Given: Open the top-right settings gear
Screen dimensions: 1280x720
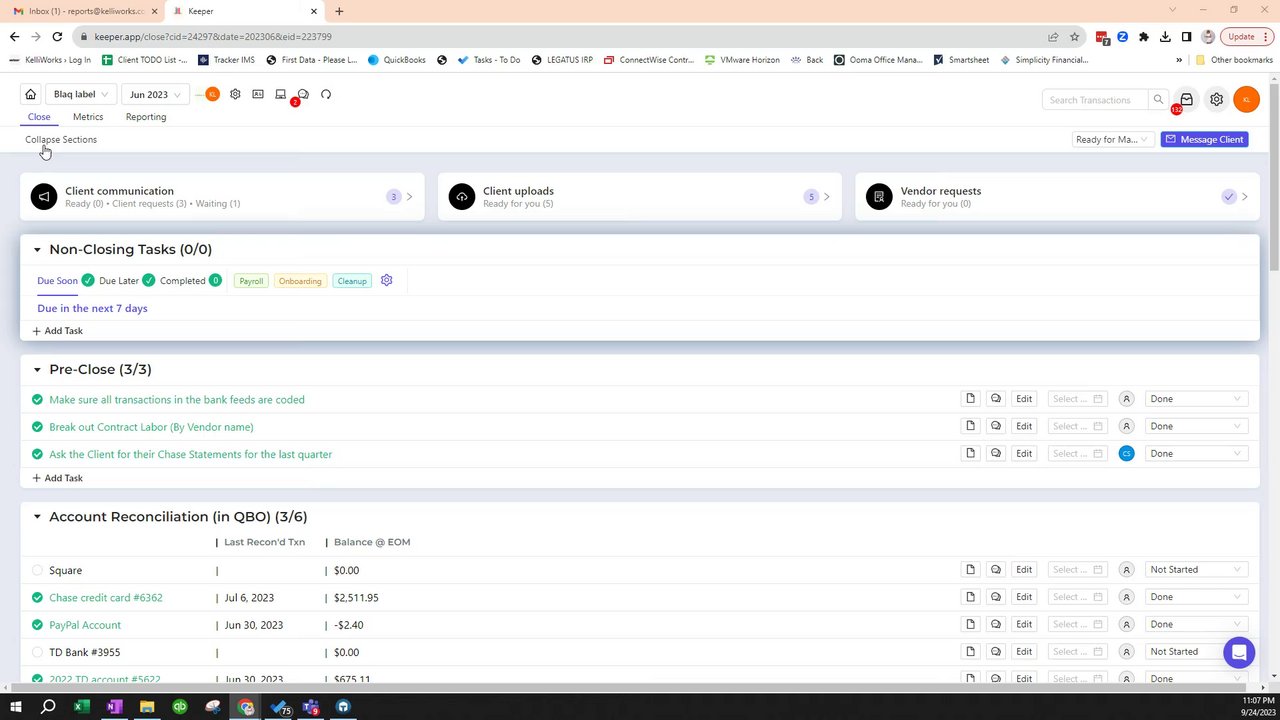Looking at the screenshot, I should [x=1216, y=100].
